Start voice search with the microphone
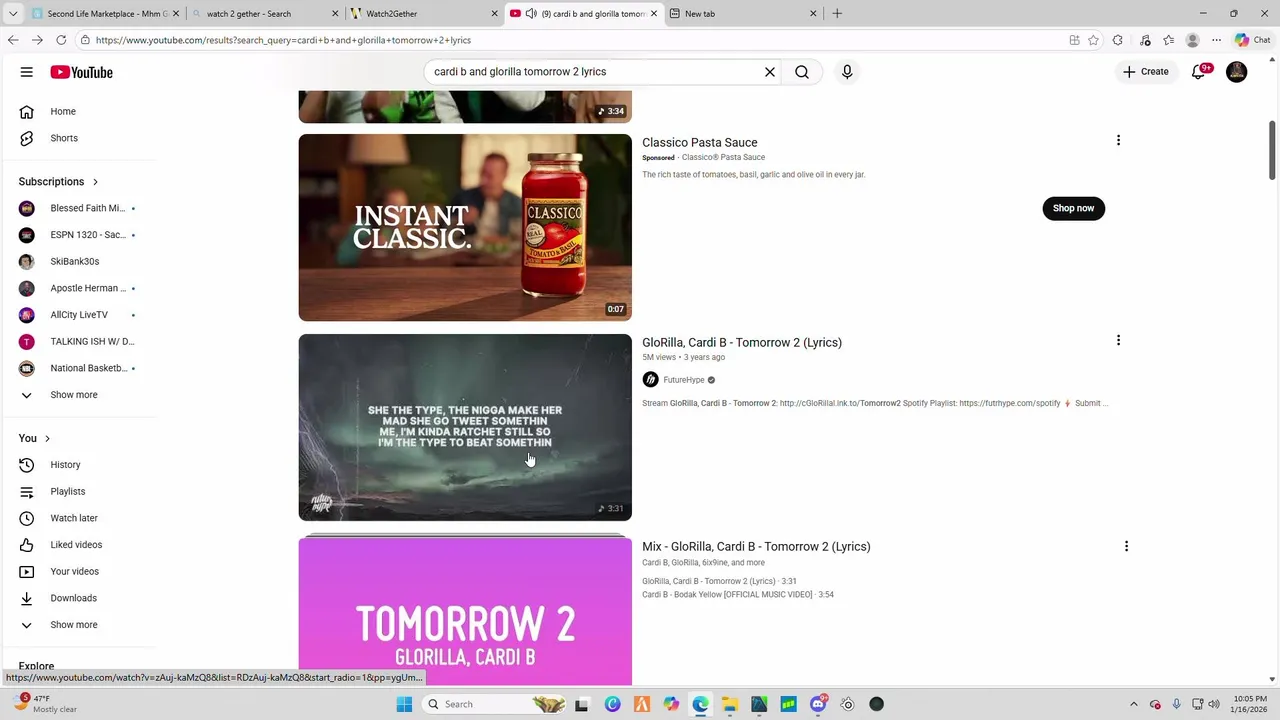Viewport: 1280px width, 720px height. 847,72
